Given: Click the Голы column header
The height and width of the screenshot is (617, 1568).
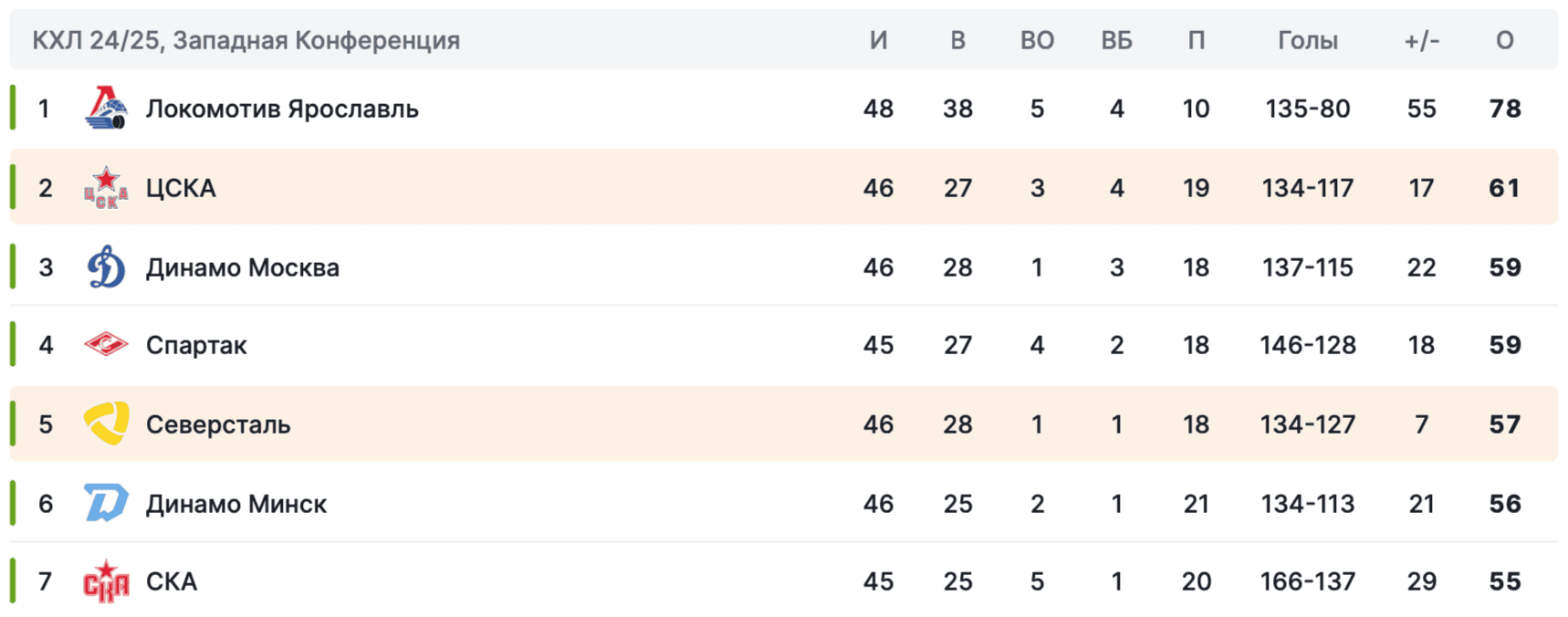Looking at the screenshot, I should click(x=1307, y=40).
